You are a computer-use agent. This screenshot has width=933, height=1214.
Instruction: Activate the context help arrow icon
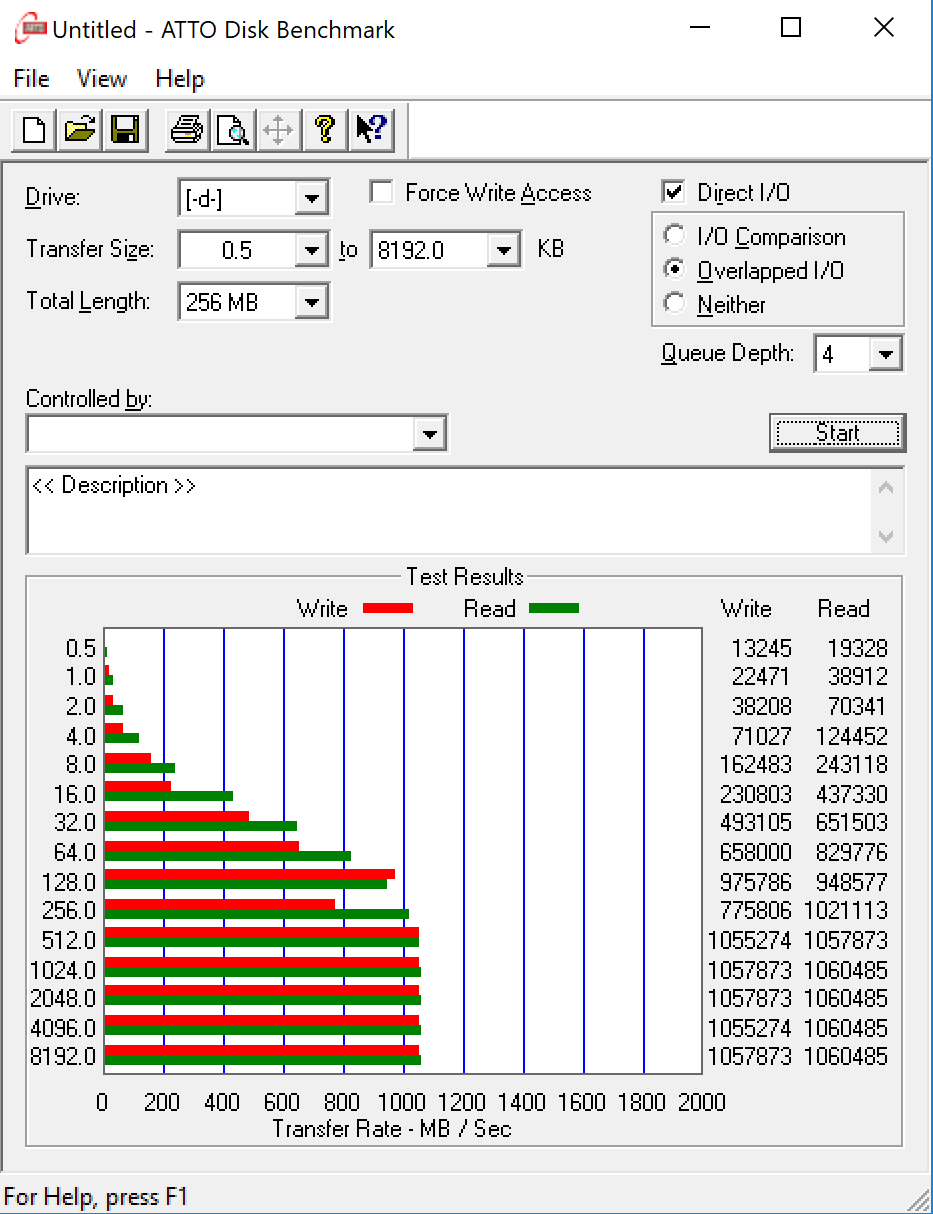tap(371, 130)
